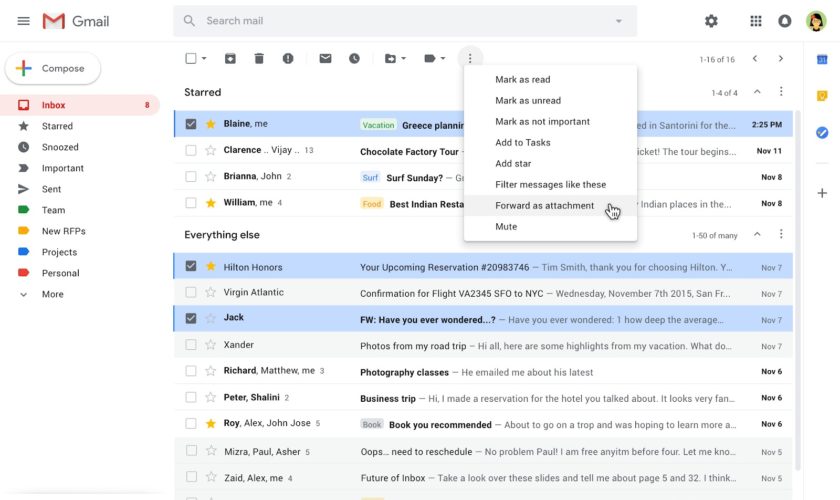Open the select-all checkbox dropdown arrow

[x=204, y=59]
